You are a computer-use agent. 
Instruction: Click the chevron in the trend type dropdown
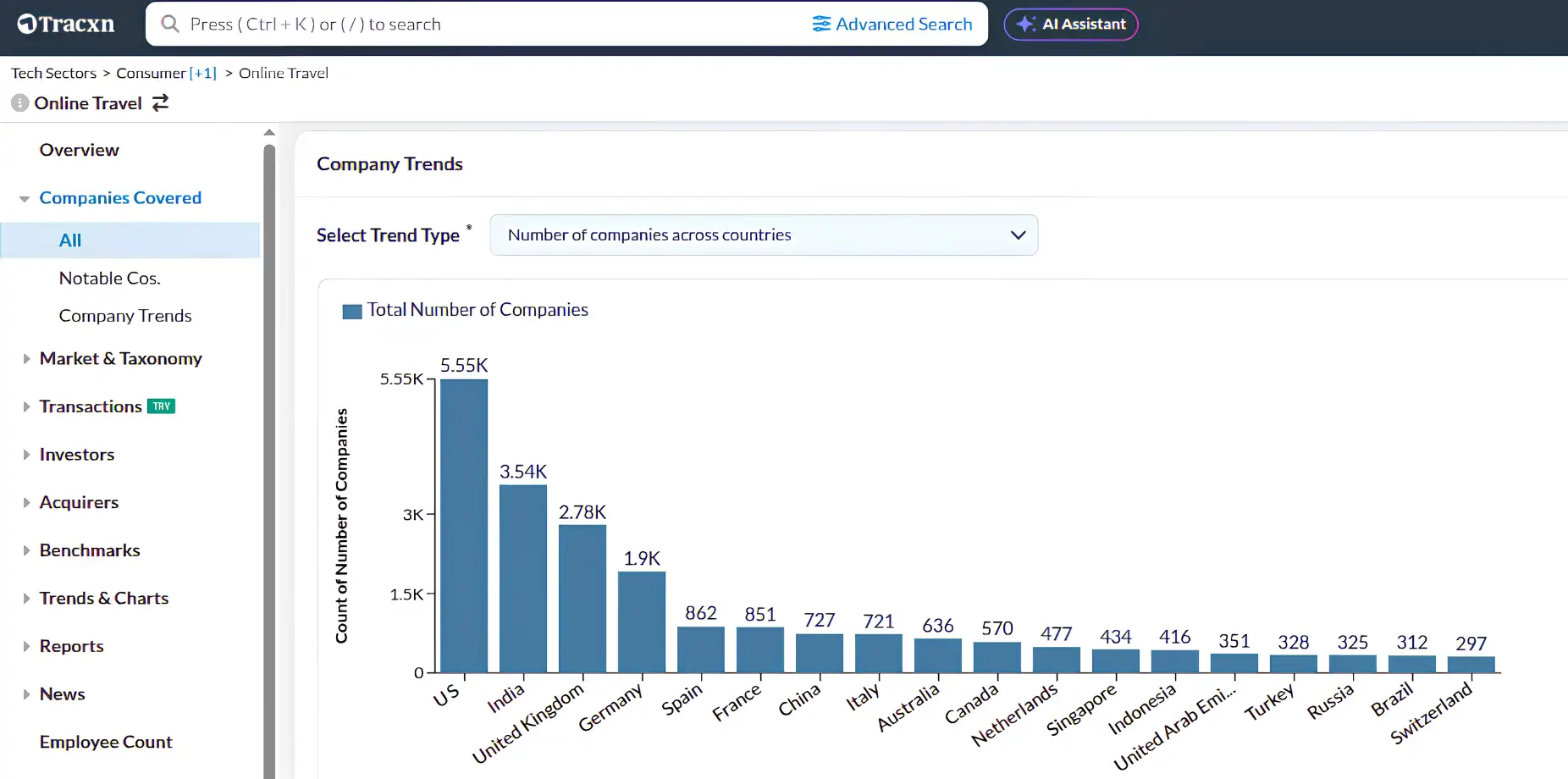tap(1018, 235)
